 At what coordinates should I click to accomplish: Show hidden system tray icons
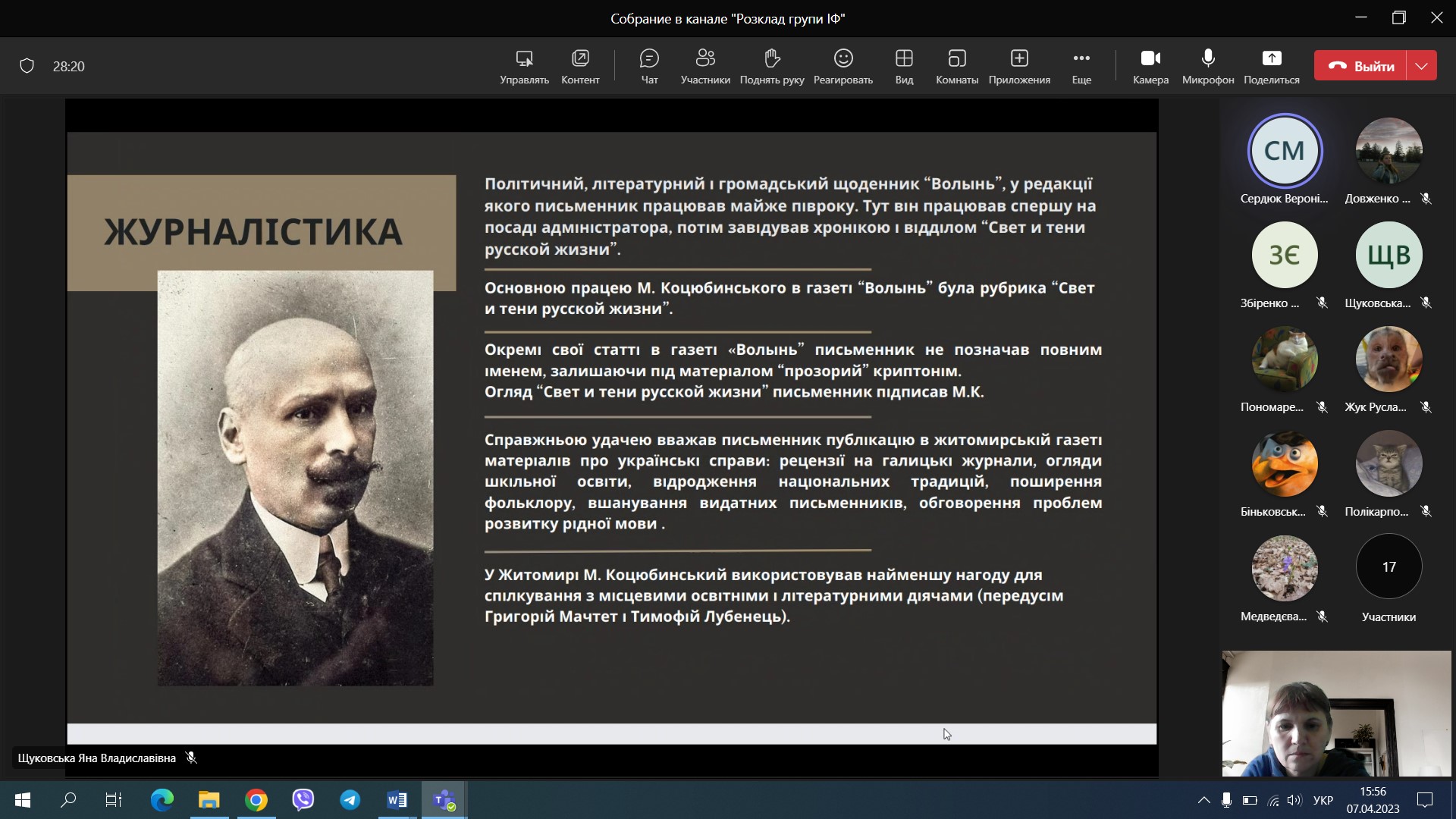[1203, 800]
